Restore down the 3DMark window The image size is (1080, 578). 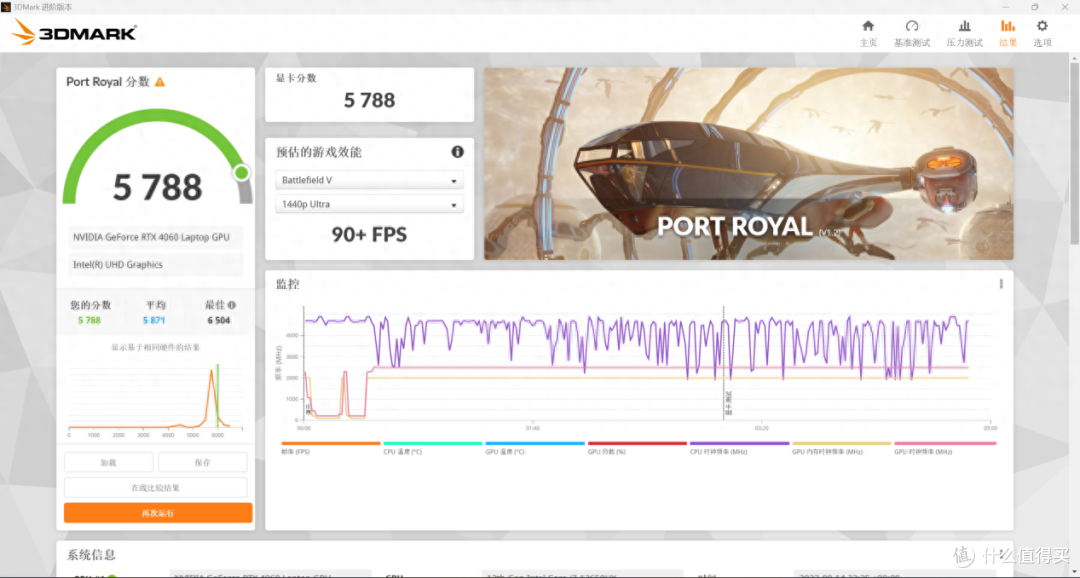coord(1035,6)
